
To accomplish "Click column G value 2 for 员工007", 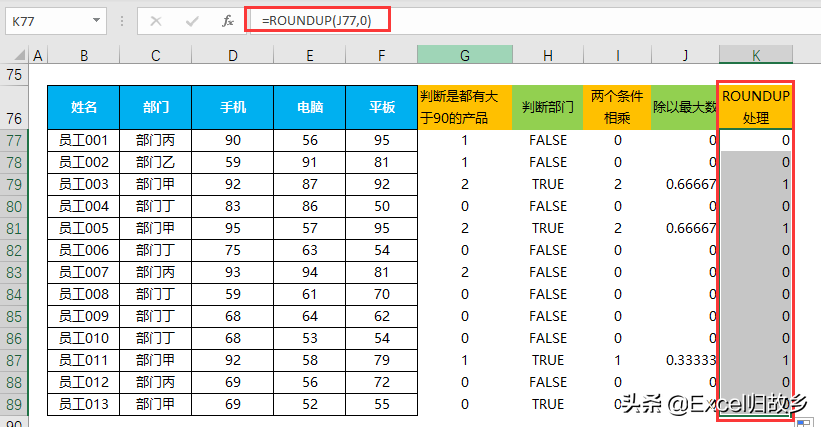I will pyautogui.click(x=464, y=272).
